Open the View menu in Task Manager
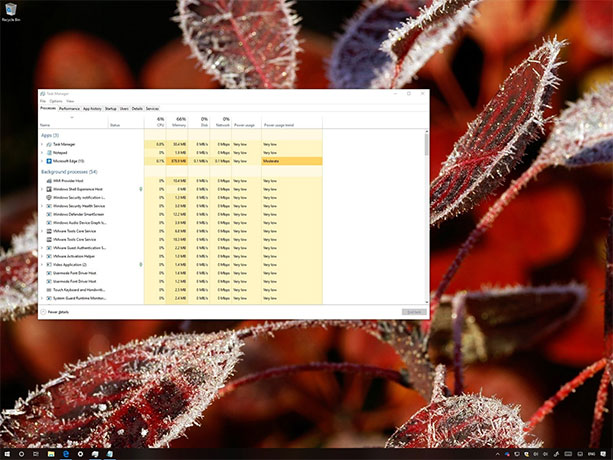This screenshot has width=613, height=460. (x=70, y=101)
